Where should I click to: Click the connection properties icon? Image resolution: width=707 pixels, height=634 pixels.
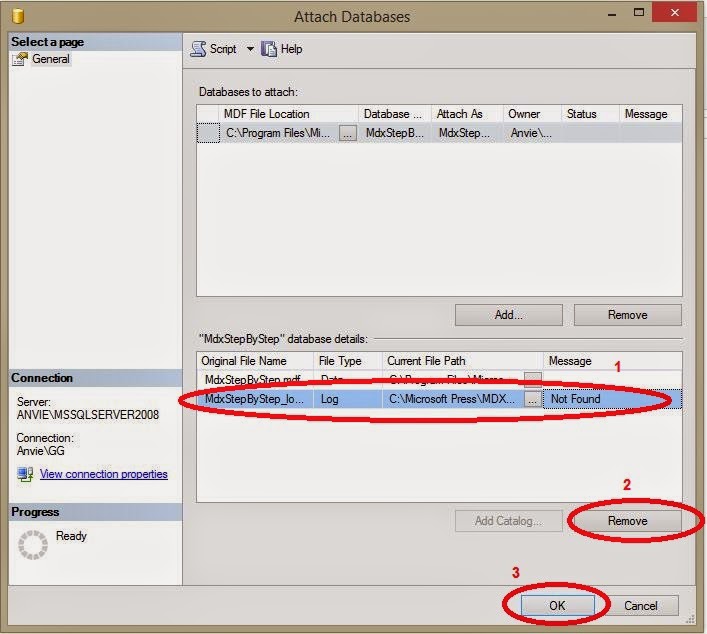pyautogui.click(x=25, y=474)
